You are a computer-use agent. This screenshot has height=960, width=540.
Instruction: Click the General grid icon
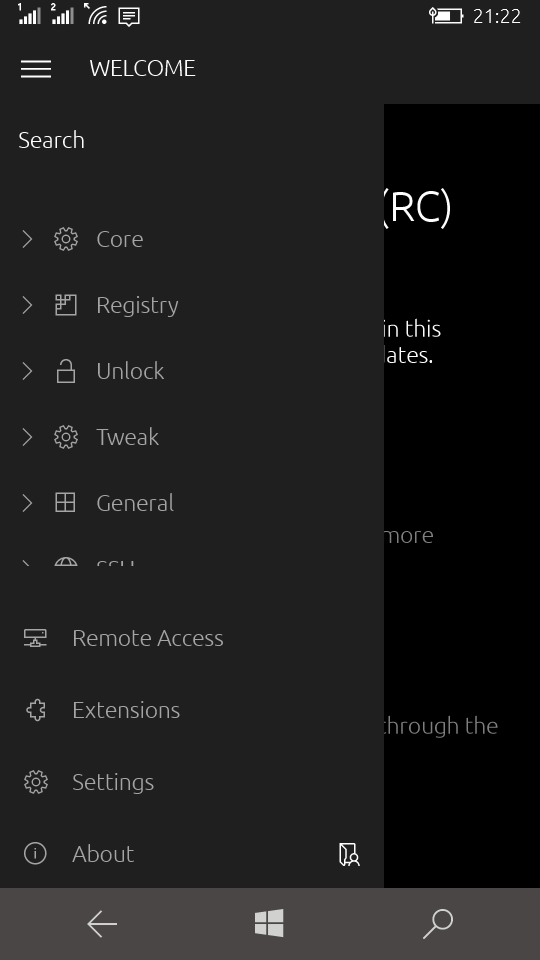(66, 503)
